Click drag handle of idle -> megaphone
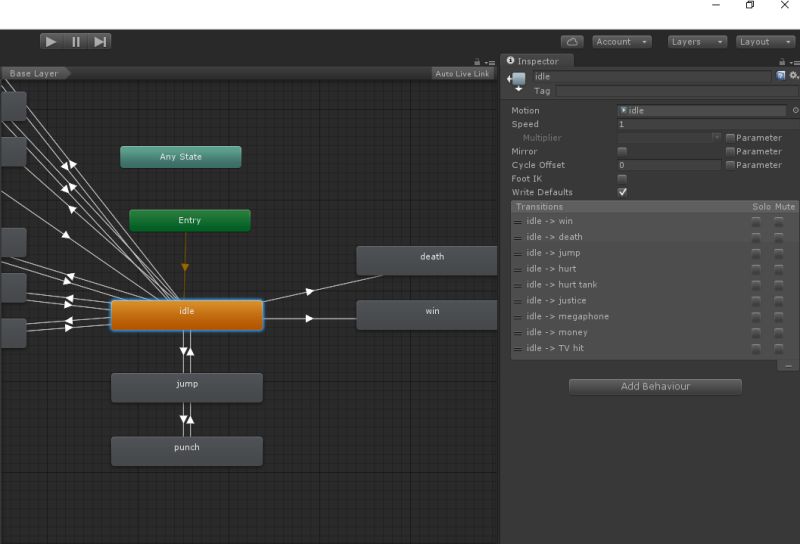The width and height of the screenshot is (800, 544). pyautogui.click(x=518, y=317)
